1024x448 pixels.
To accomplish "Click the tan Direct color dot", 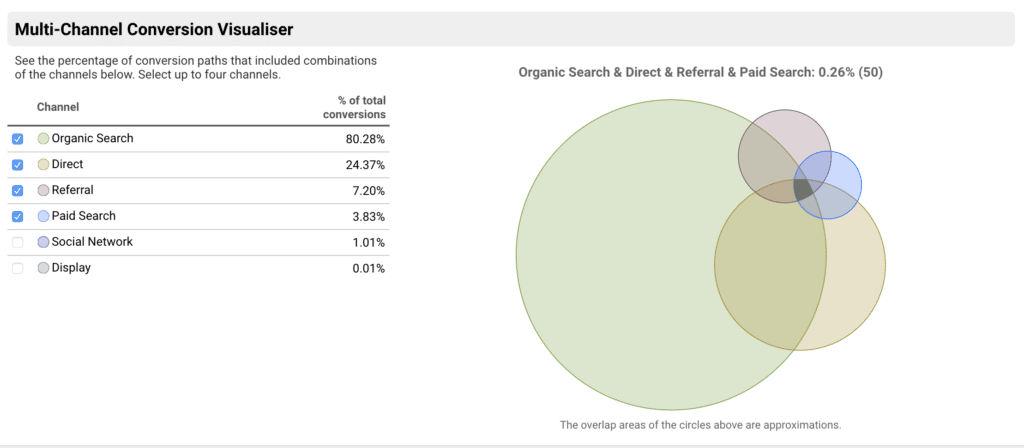I will click(43, 165).
